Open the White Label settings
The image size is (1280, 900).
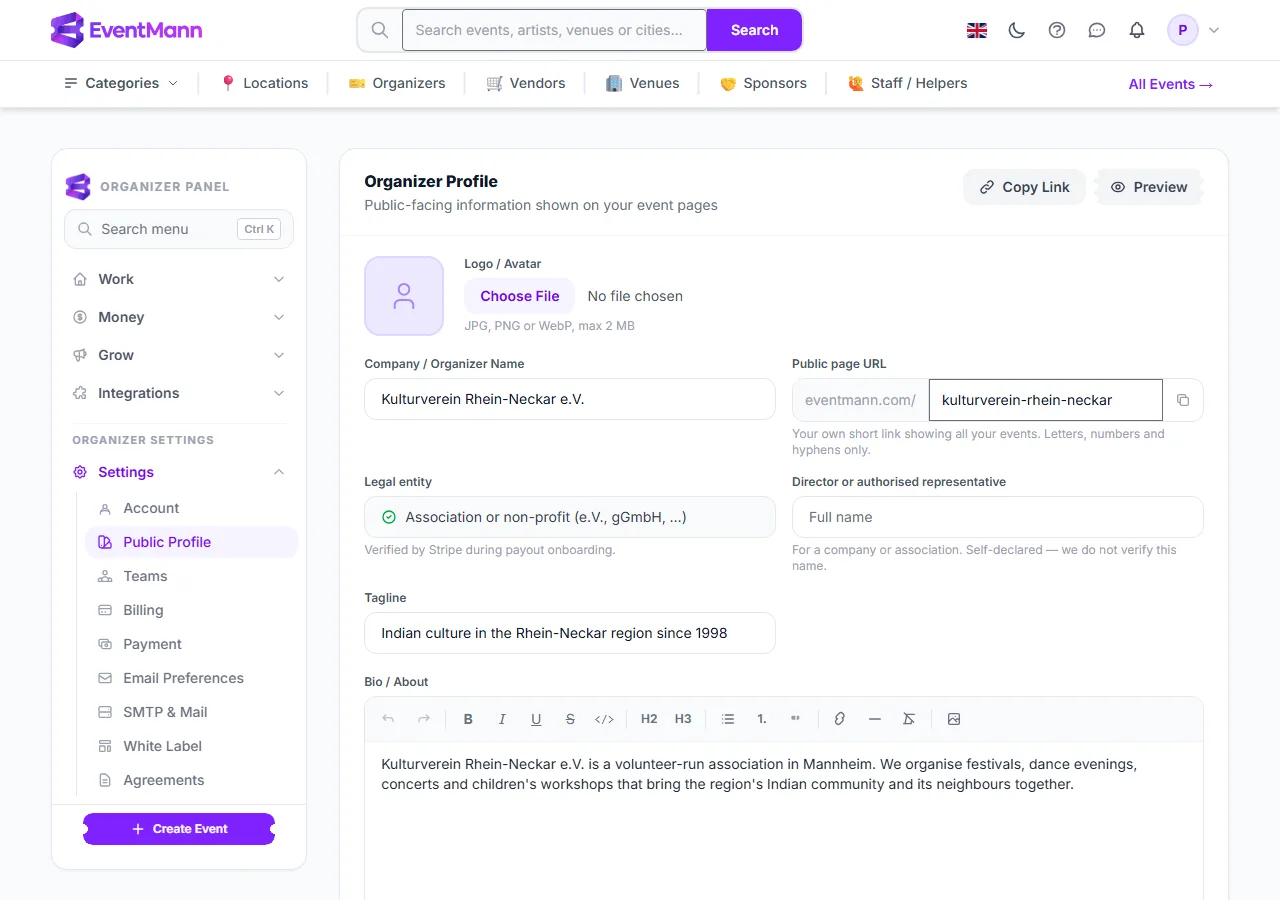[192, 746]
